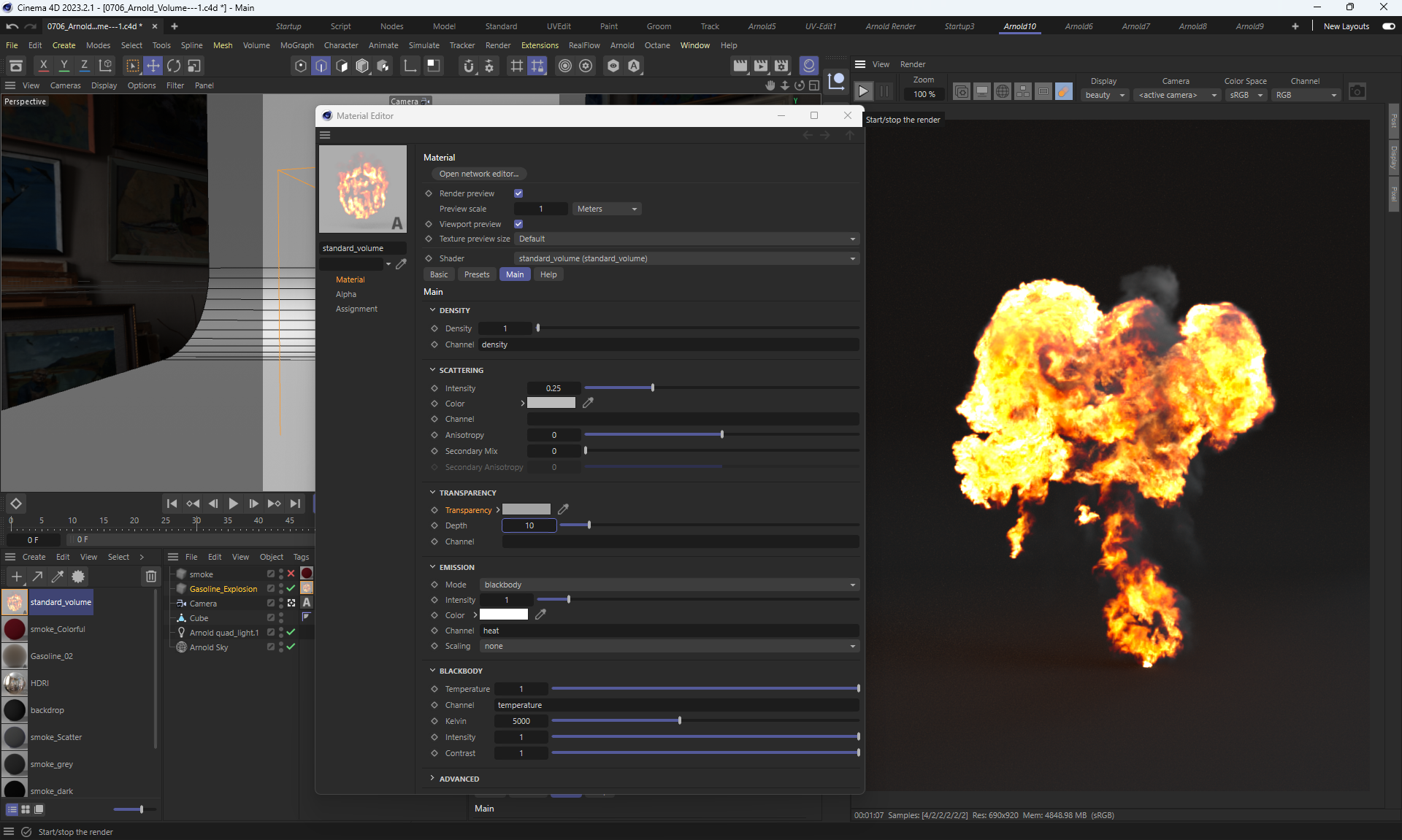Pick Transparency color with eyedropper icon
The height and width of the screenshot is (840, 1402).
563,509
